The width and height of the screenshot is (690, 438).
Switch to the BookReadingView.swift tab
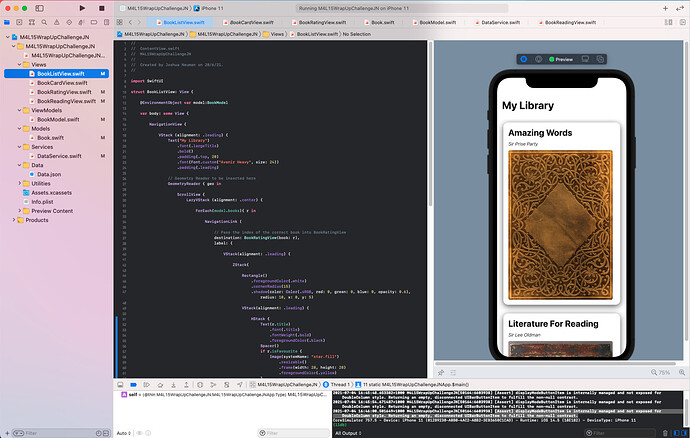point(567,22)
